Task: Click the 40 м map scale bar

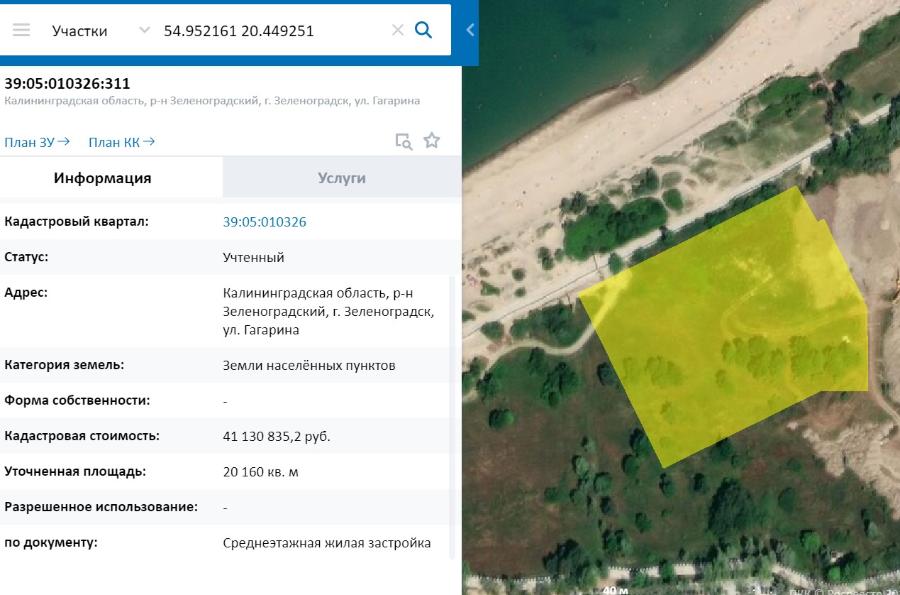Action: (614, 589)
